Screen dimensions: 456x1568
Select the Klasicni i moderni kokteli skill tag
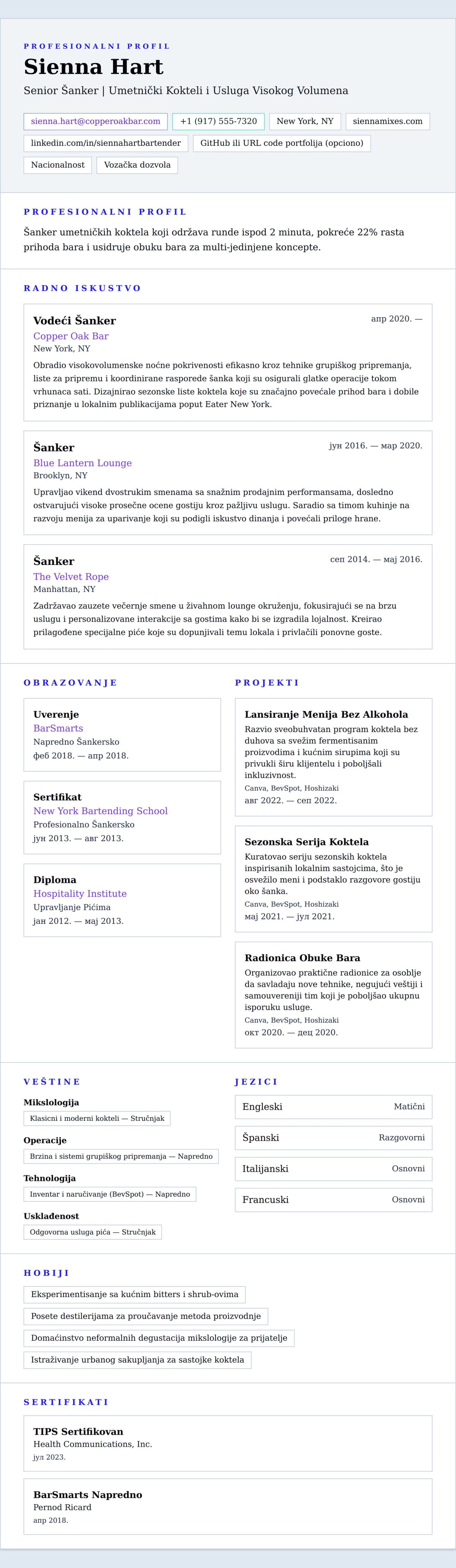97,1119
